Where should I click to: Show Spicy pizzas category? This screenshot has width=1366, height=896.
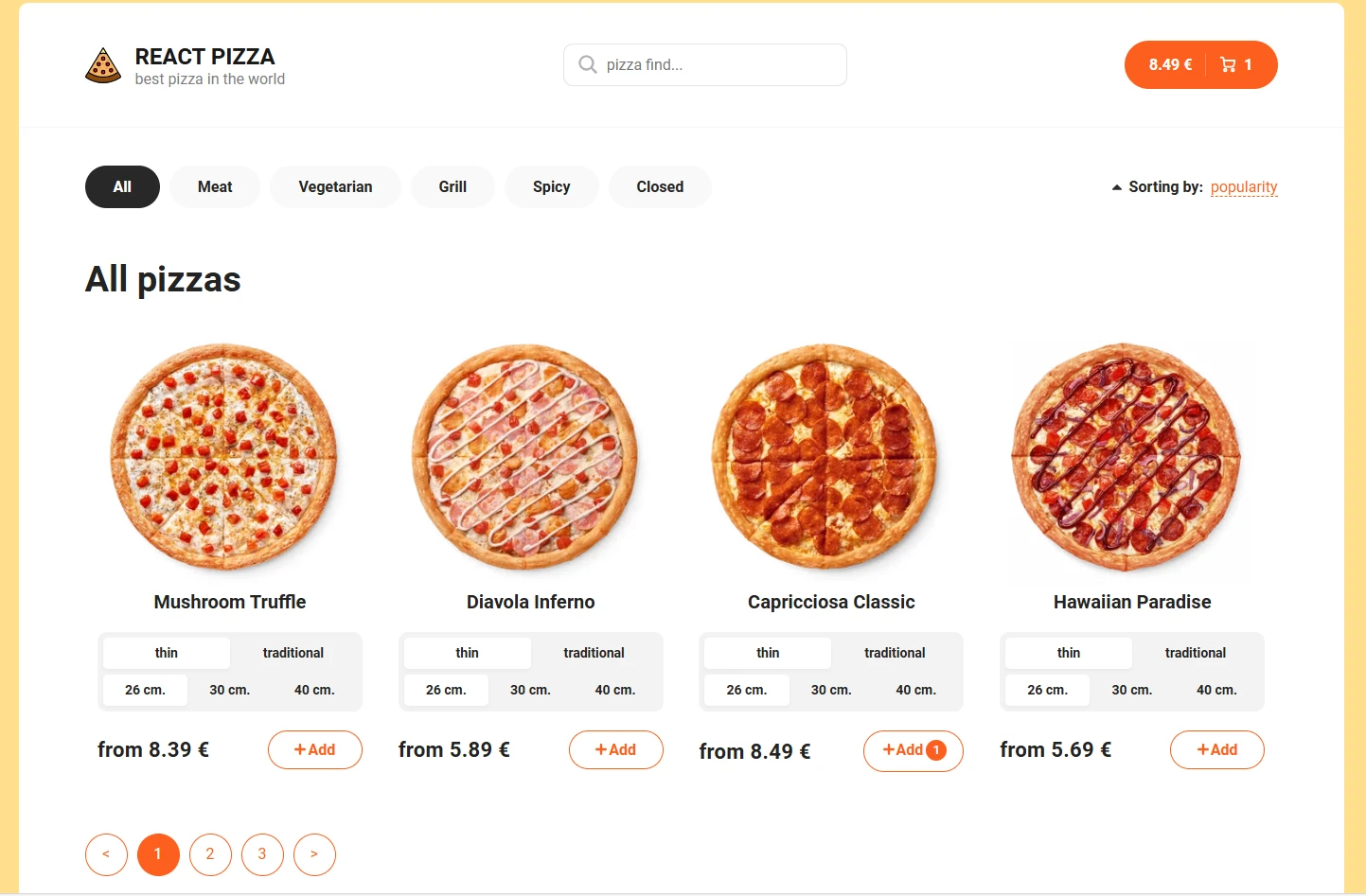point(551,187)
